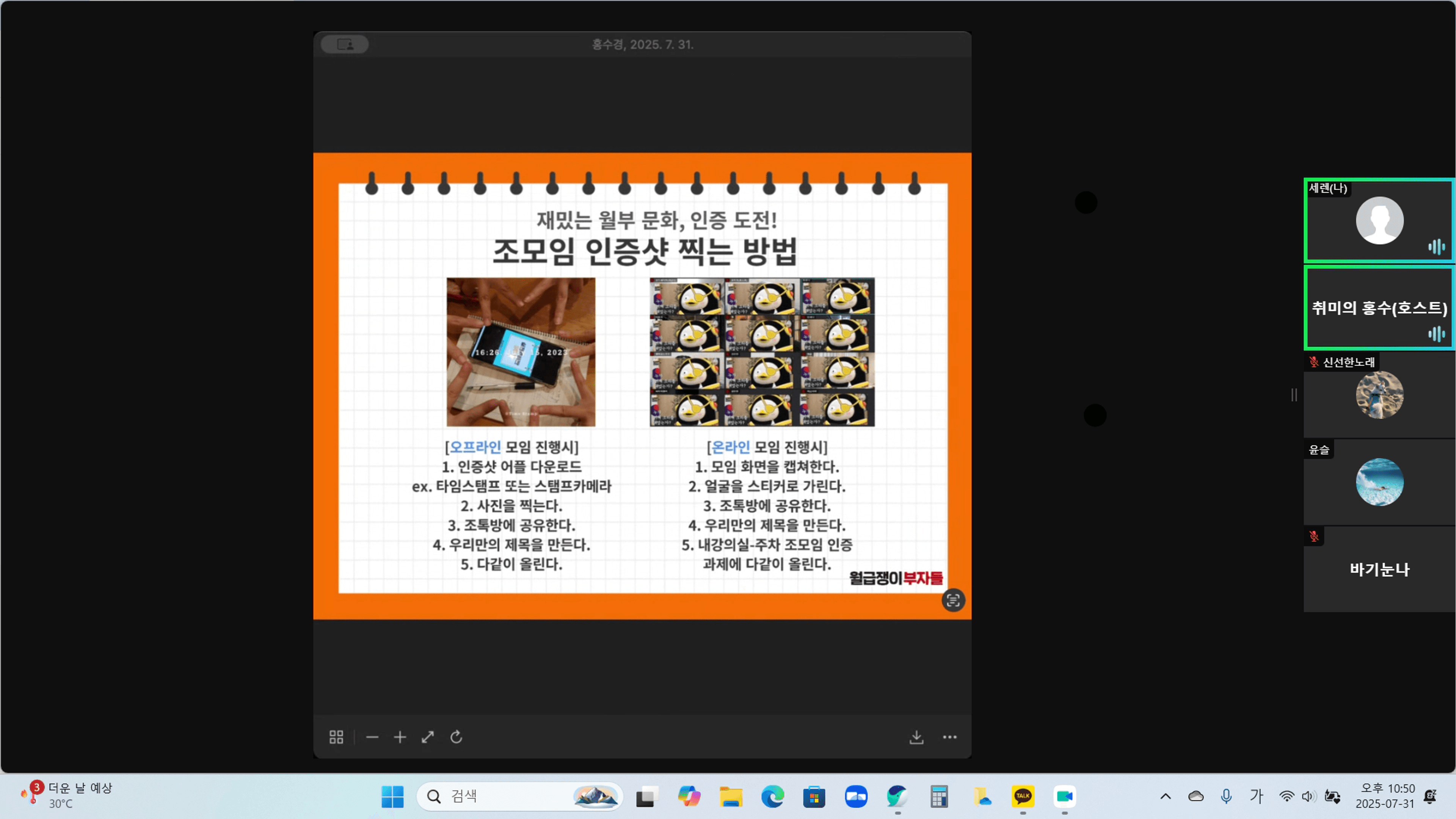
Task: Select the 세렌(나) participant tile
Action: [x=1379, y=220]
